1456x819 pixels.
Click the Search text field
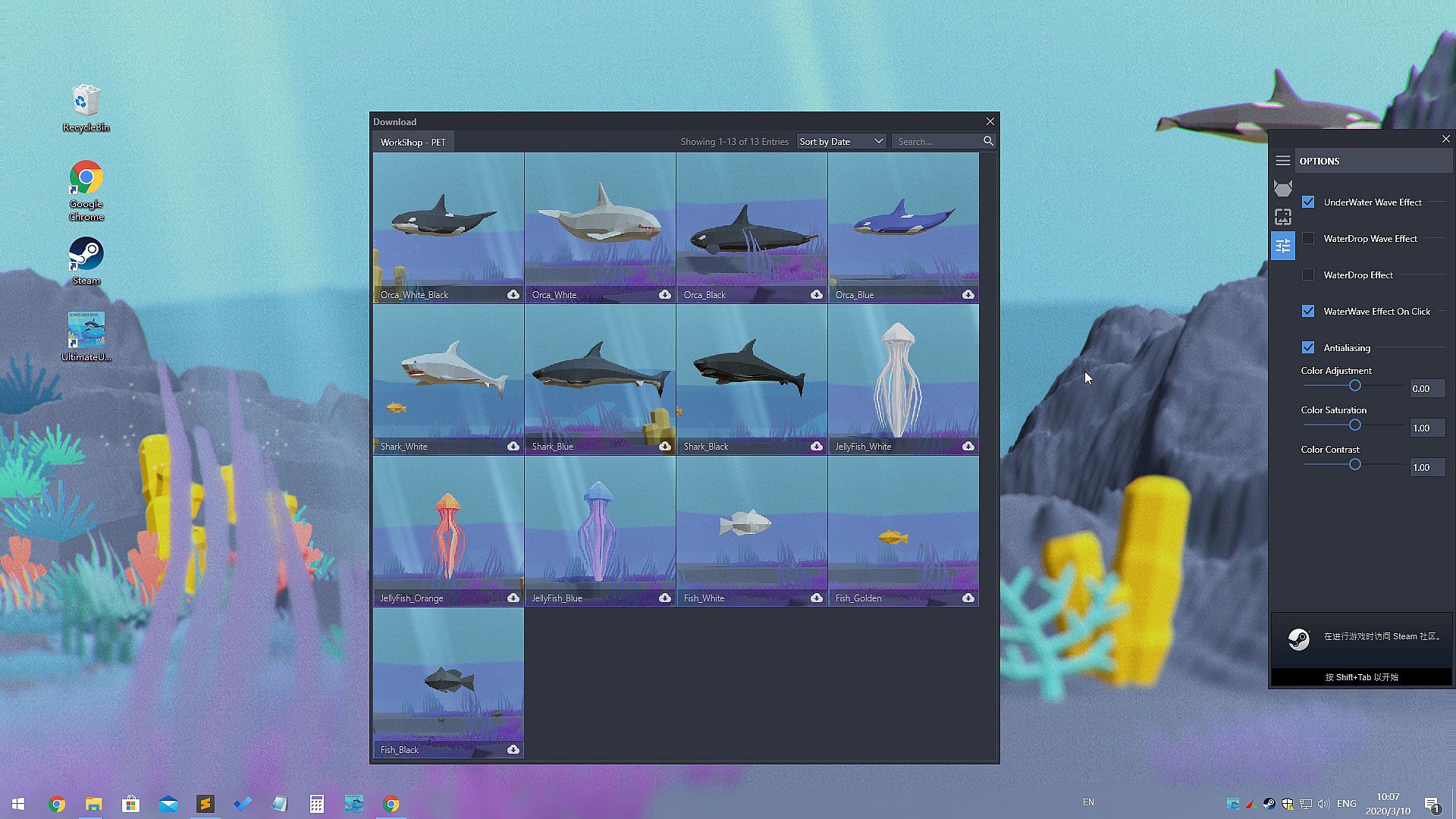click(x=937, y=141)
